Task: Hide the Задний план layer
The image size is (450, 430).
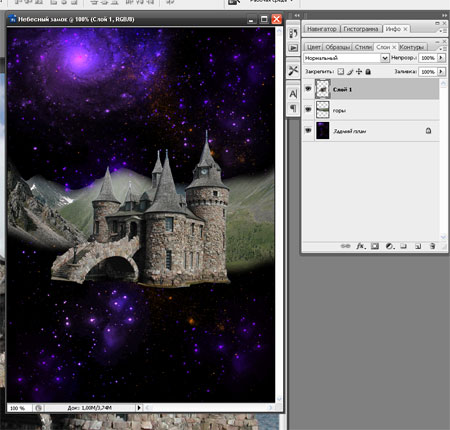Action: [308, 130]
